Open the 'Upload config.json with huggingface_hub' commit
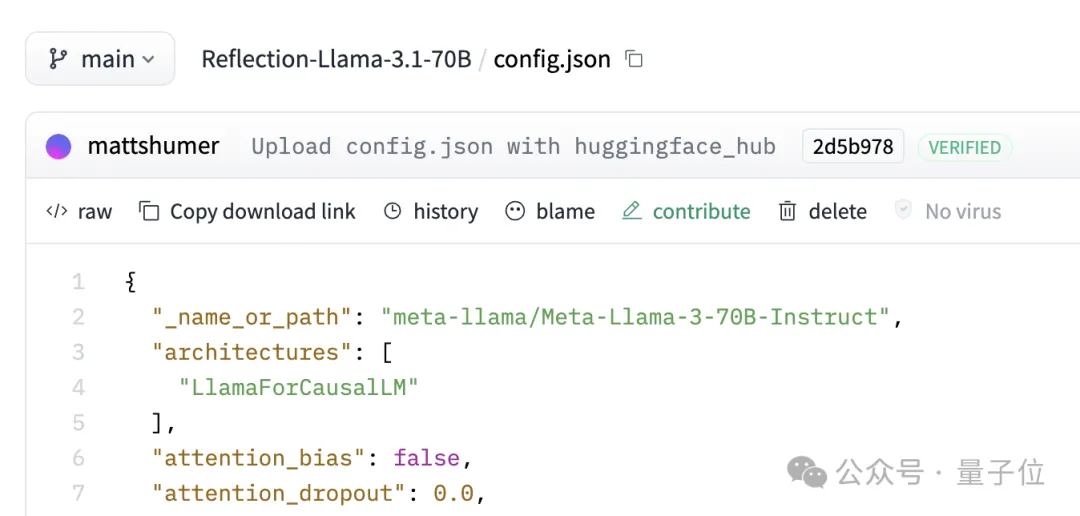This screenshot has height=516, width=1080. [513, 147]
